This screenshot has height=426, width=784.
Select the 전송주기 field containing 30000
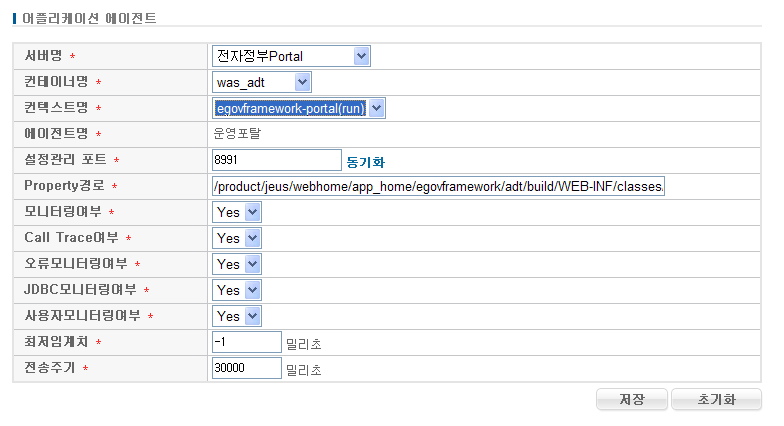(x=247, y=368)
